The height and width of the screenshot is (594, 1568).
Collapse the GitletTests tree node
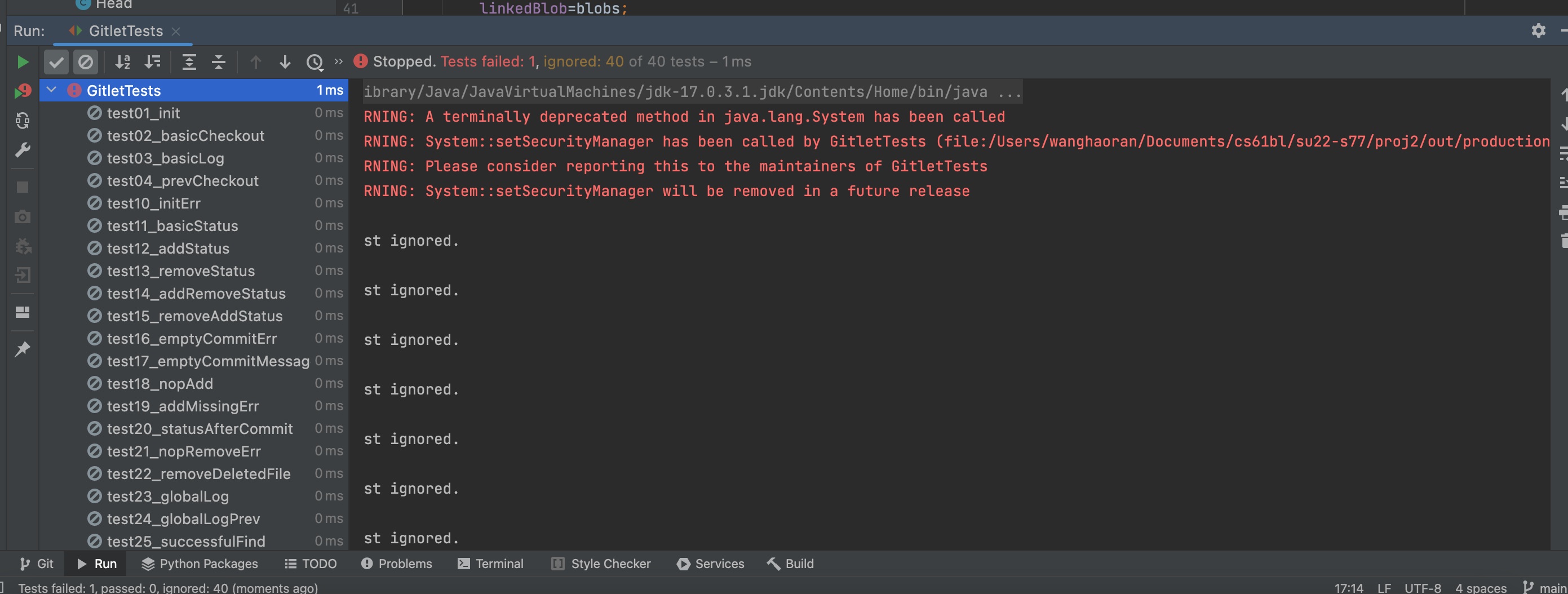52,90
